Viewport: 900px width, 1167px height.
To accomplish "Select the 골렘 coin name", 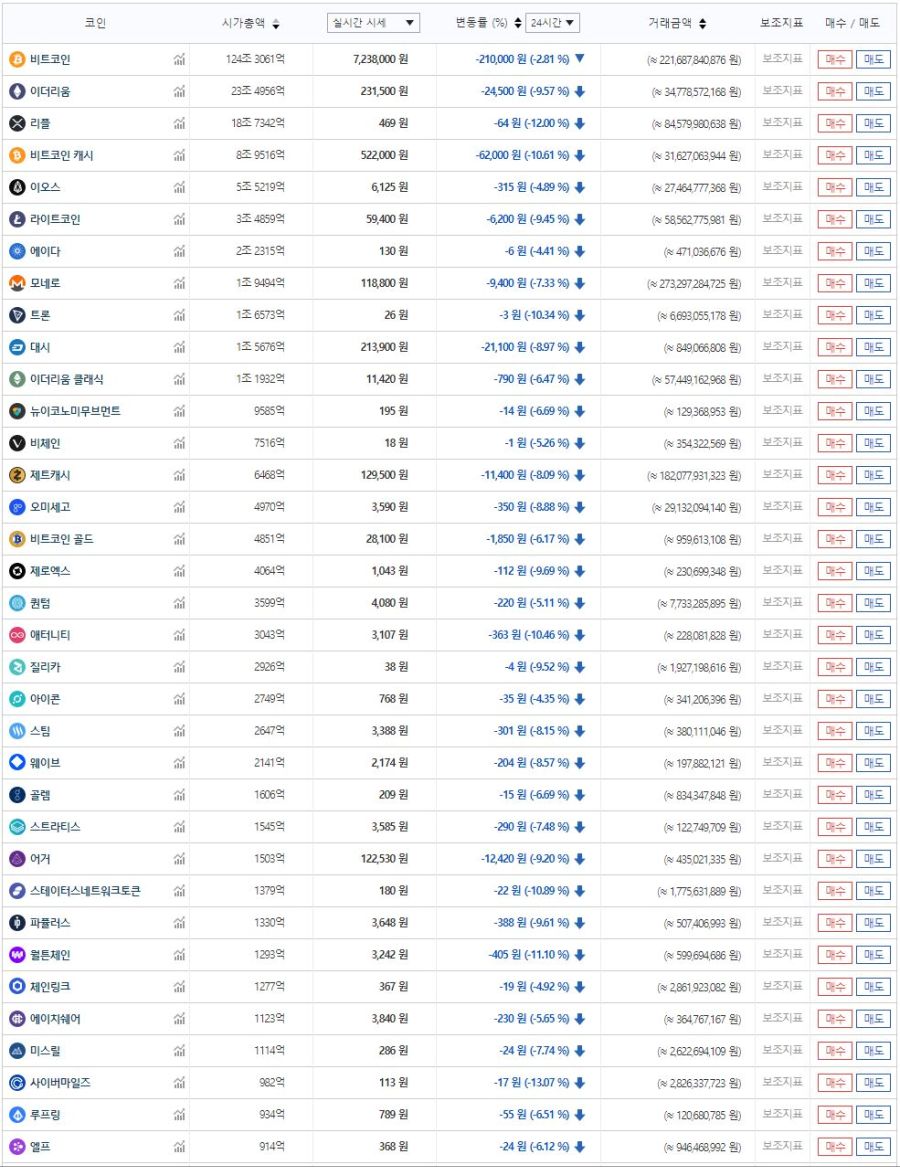I will (x=40, y=795).
